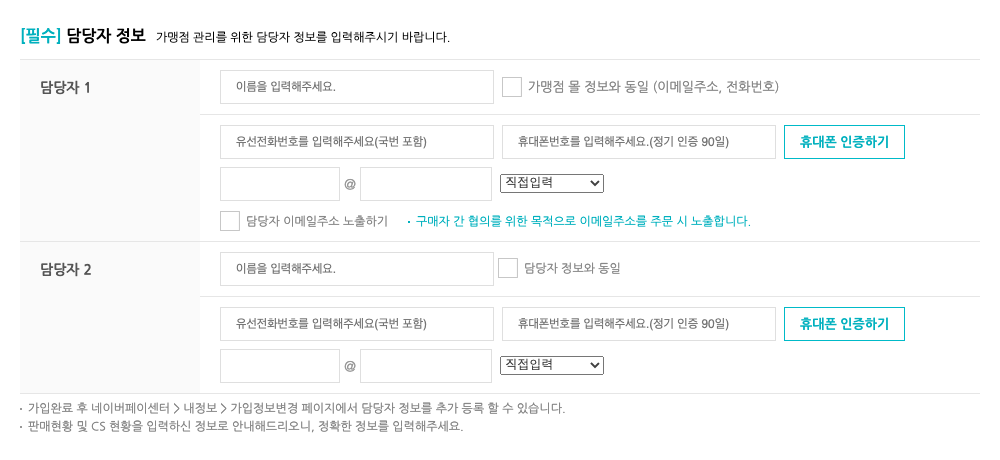
Task: Open 담당자 1 email domain 직접입력 dropdown
Action: pyautogui.click(x=552, y=183)
